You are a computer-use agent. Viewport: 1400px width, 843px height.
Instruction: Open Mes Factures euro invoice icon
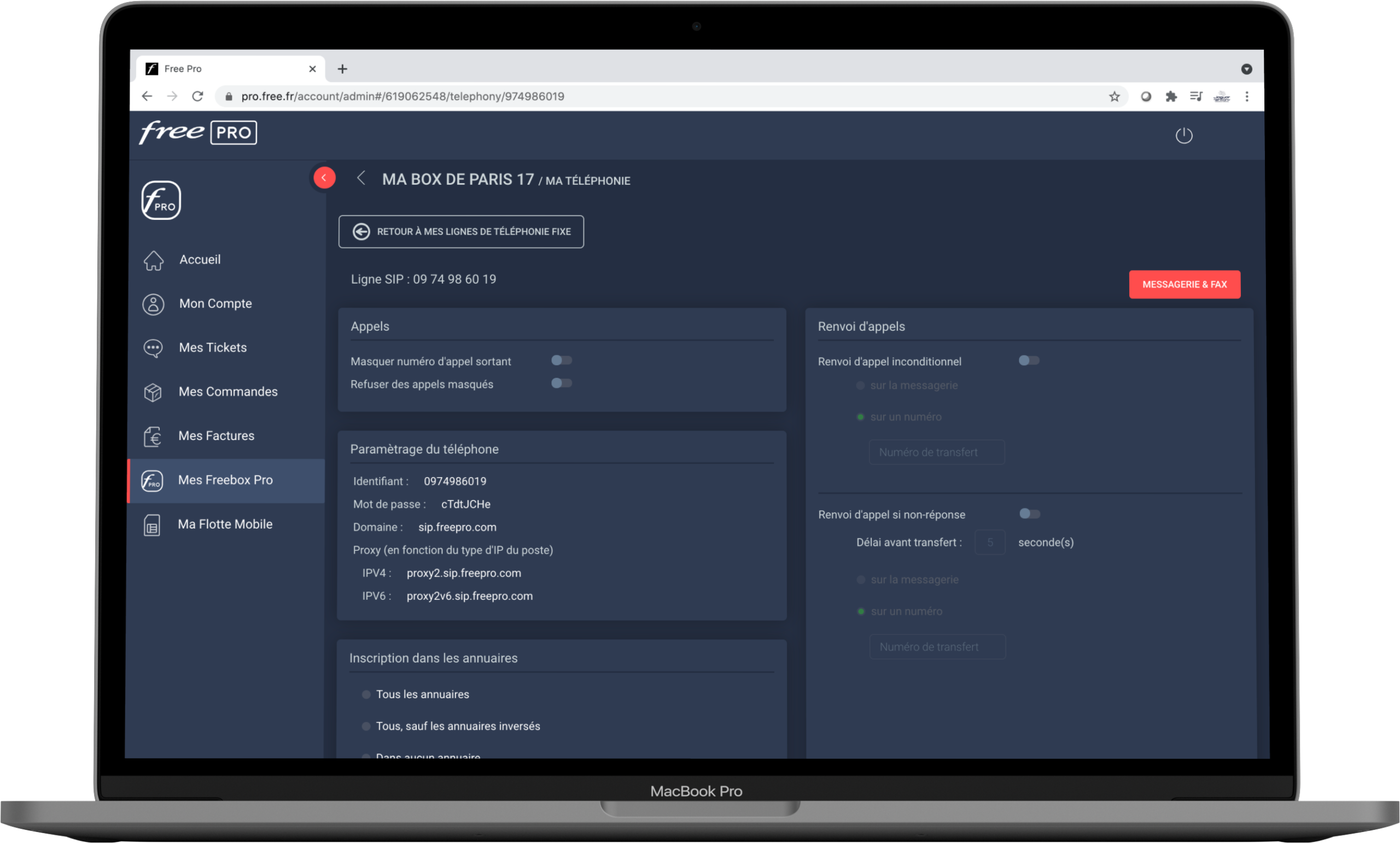tap(152, 436)
